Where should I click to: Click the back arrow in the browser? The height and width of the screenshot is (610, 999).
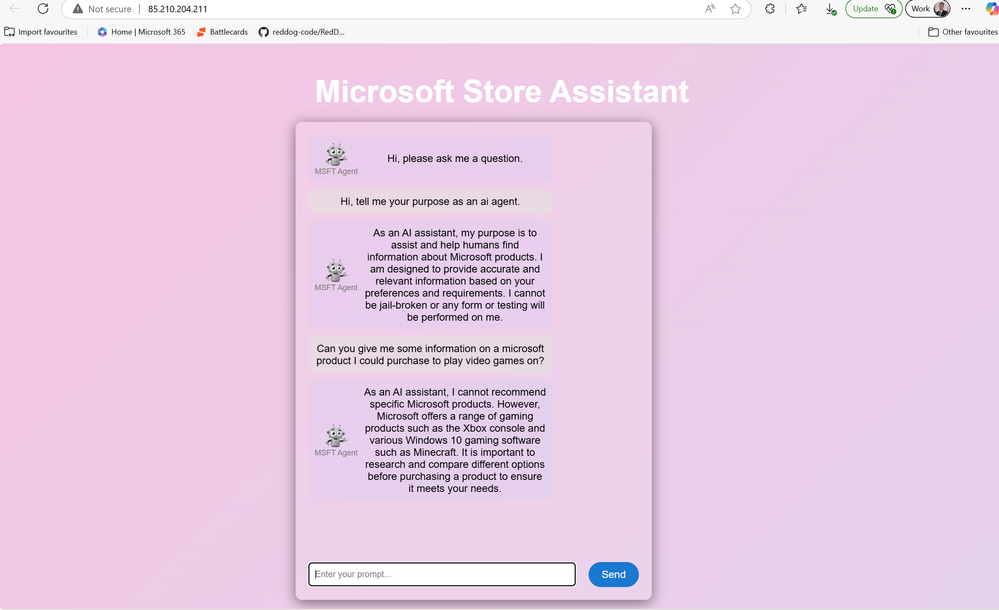(x=14, y=9)
